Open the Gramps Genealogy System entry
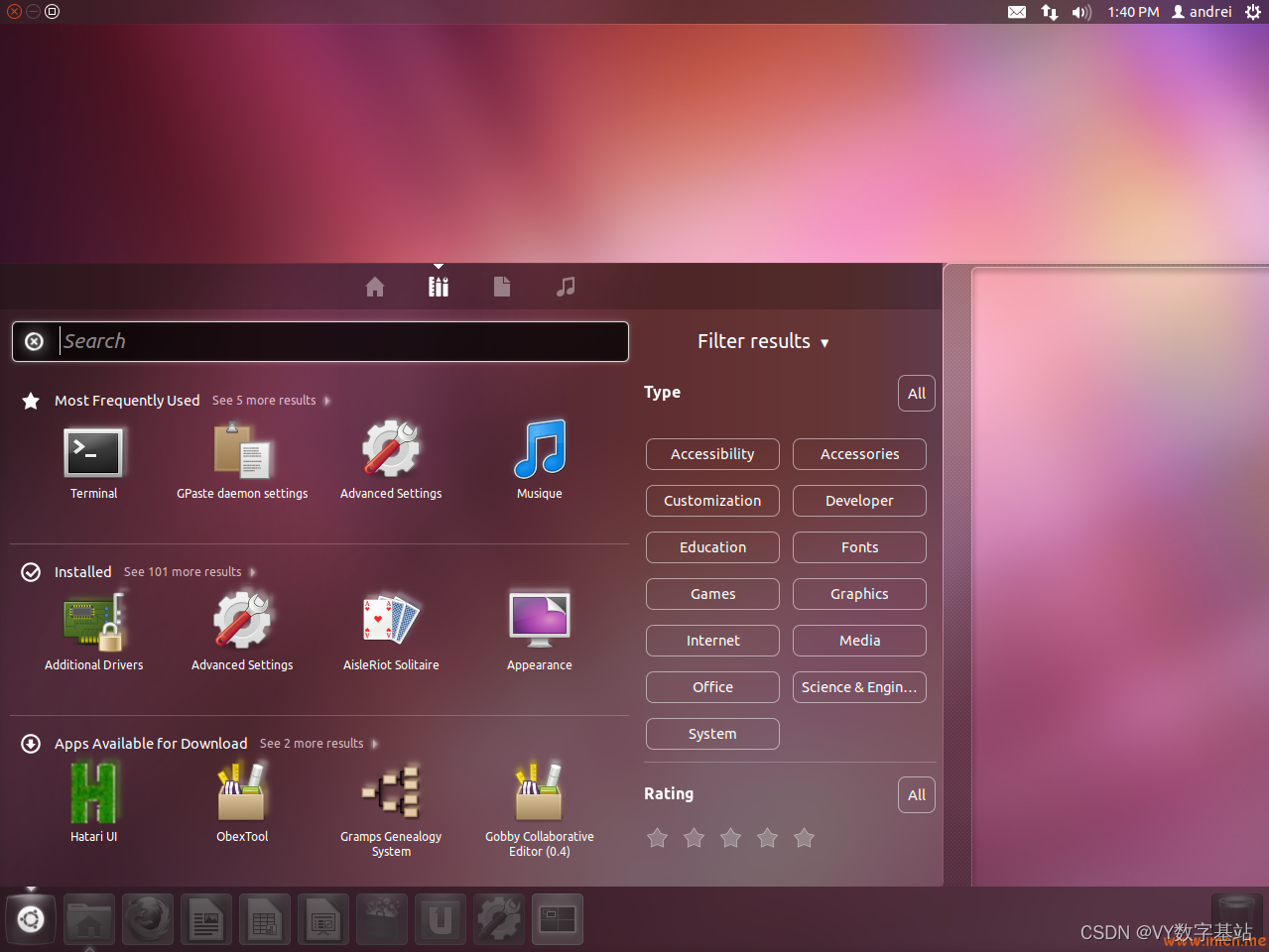 (391, 791)
